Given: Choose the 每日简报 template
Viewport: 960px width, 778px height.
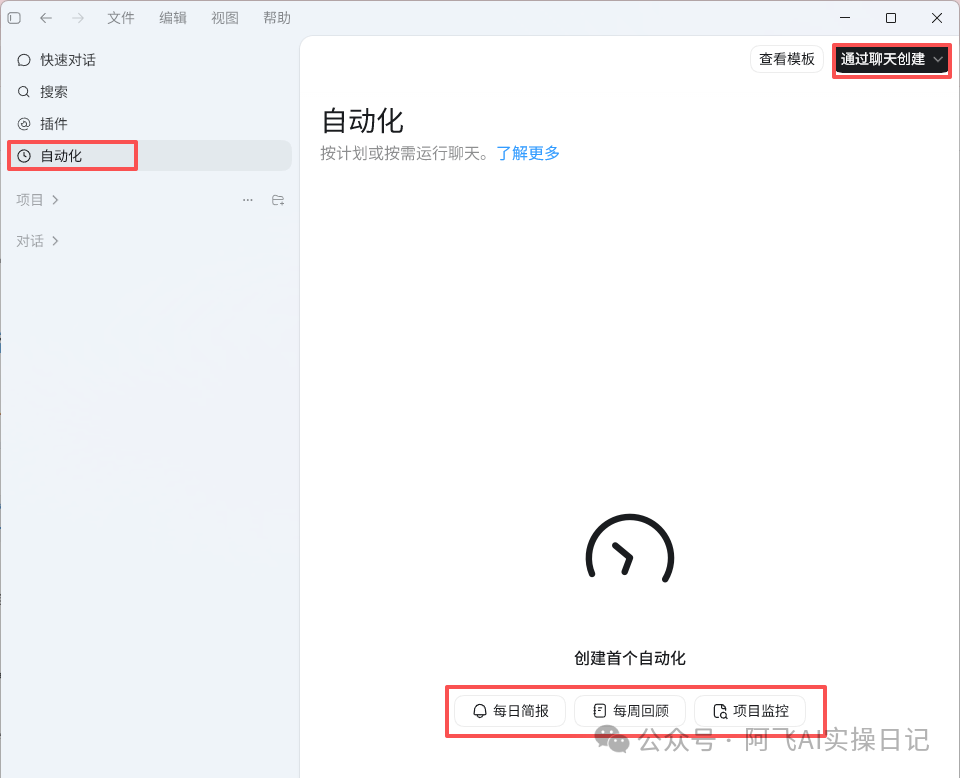Looking at the screenshot, I should [510, 711].
